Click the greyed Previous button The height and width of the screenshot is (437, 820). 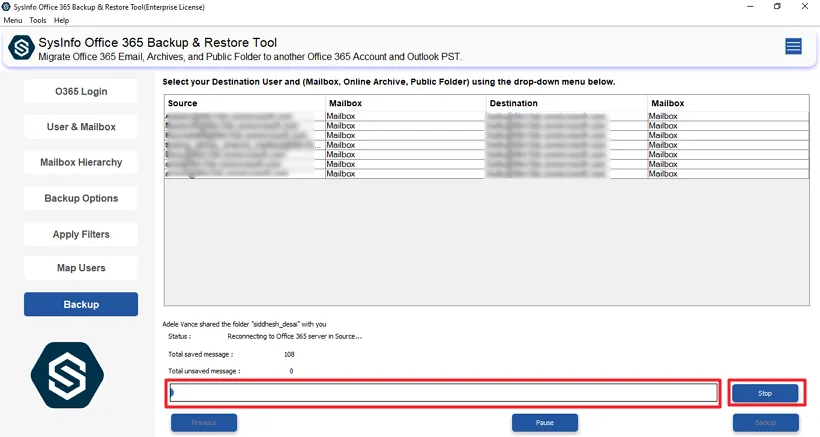pos(204,422)
